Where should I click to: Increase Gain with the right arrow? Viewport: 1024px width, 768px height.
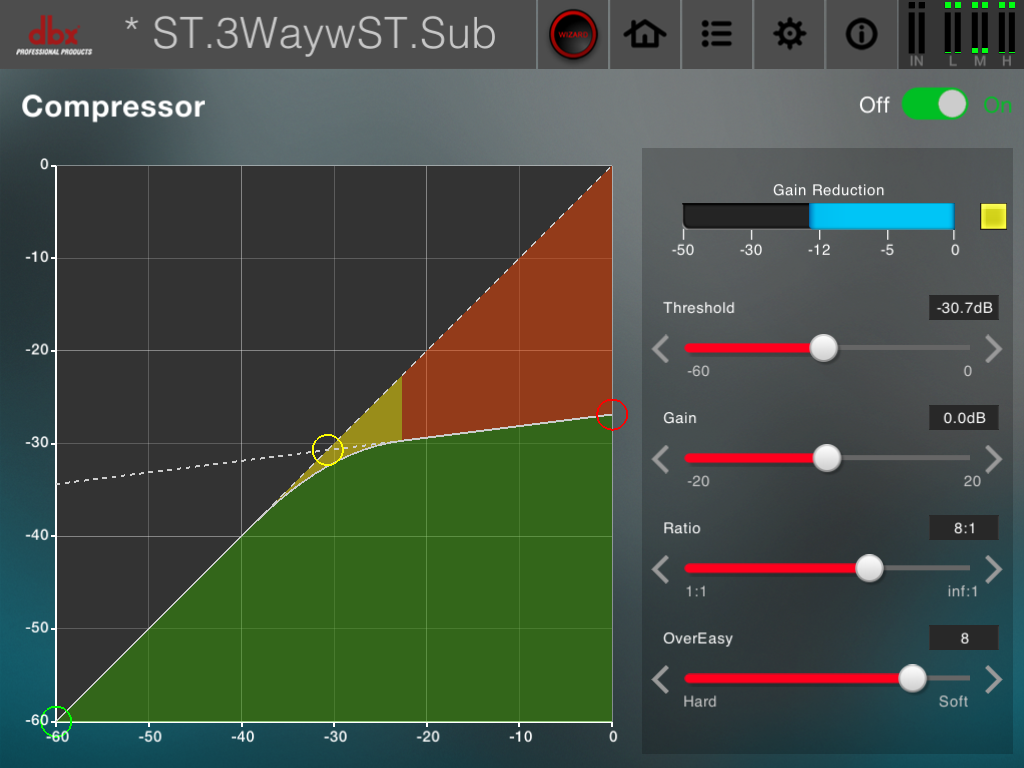pyautogui.click(x=993, y=458)
